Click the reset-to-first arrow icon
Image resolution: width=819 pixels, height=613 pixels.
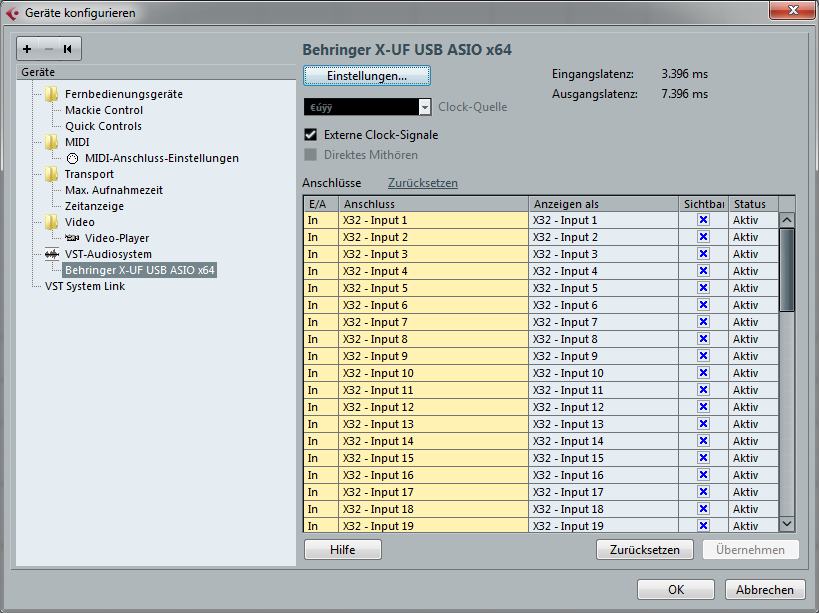pos(67,49)
